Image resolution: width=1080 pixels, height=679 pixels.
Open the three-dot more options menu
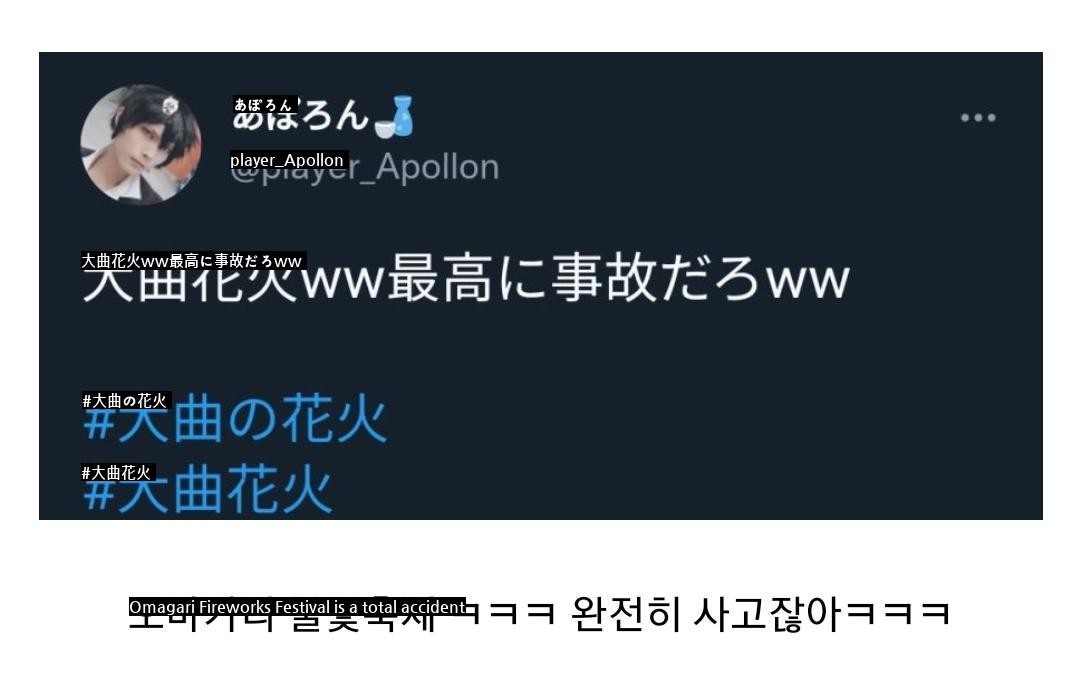click(978, 118)
